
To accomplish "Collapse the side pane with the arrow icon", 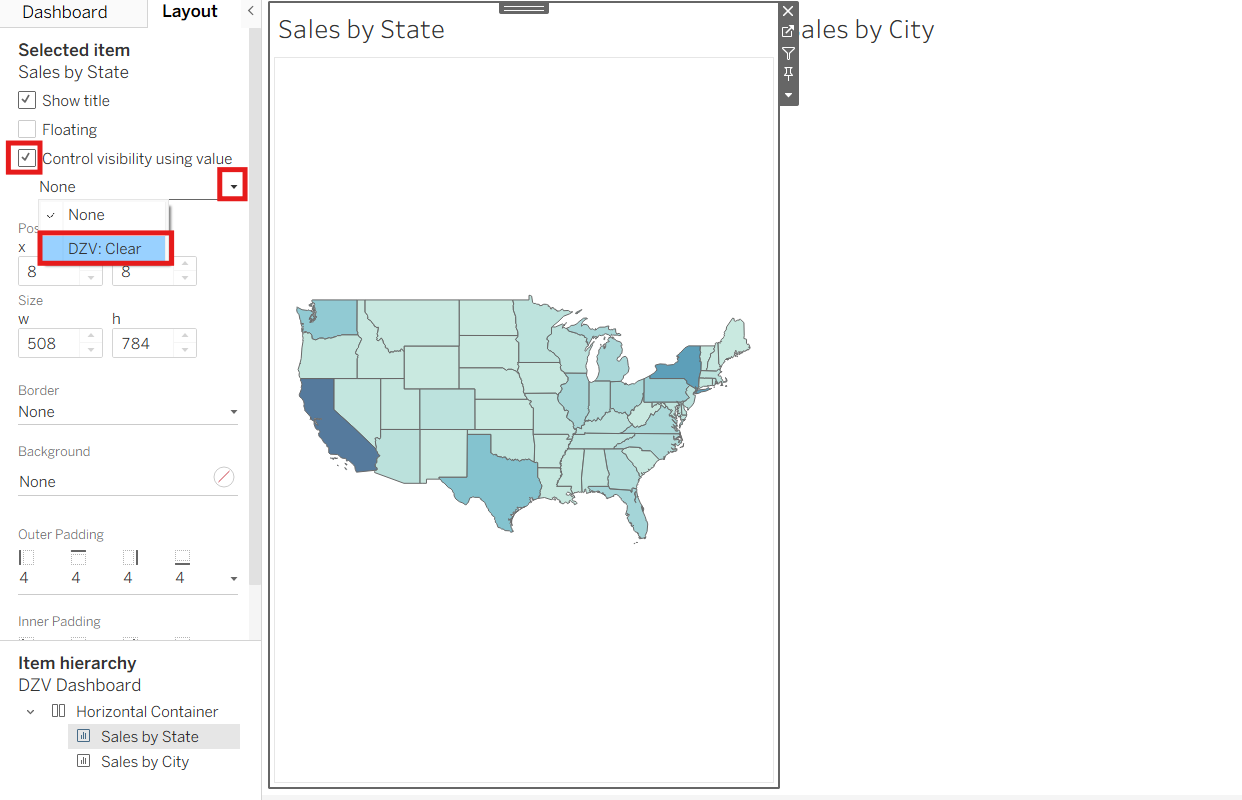I will tap(250, 12).
